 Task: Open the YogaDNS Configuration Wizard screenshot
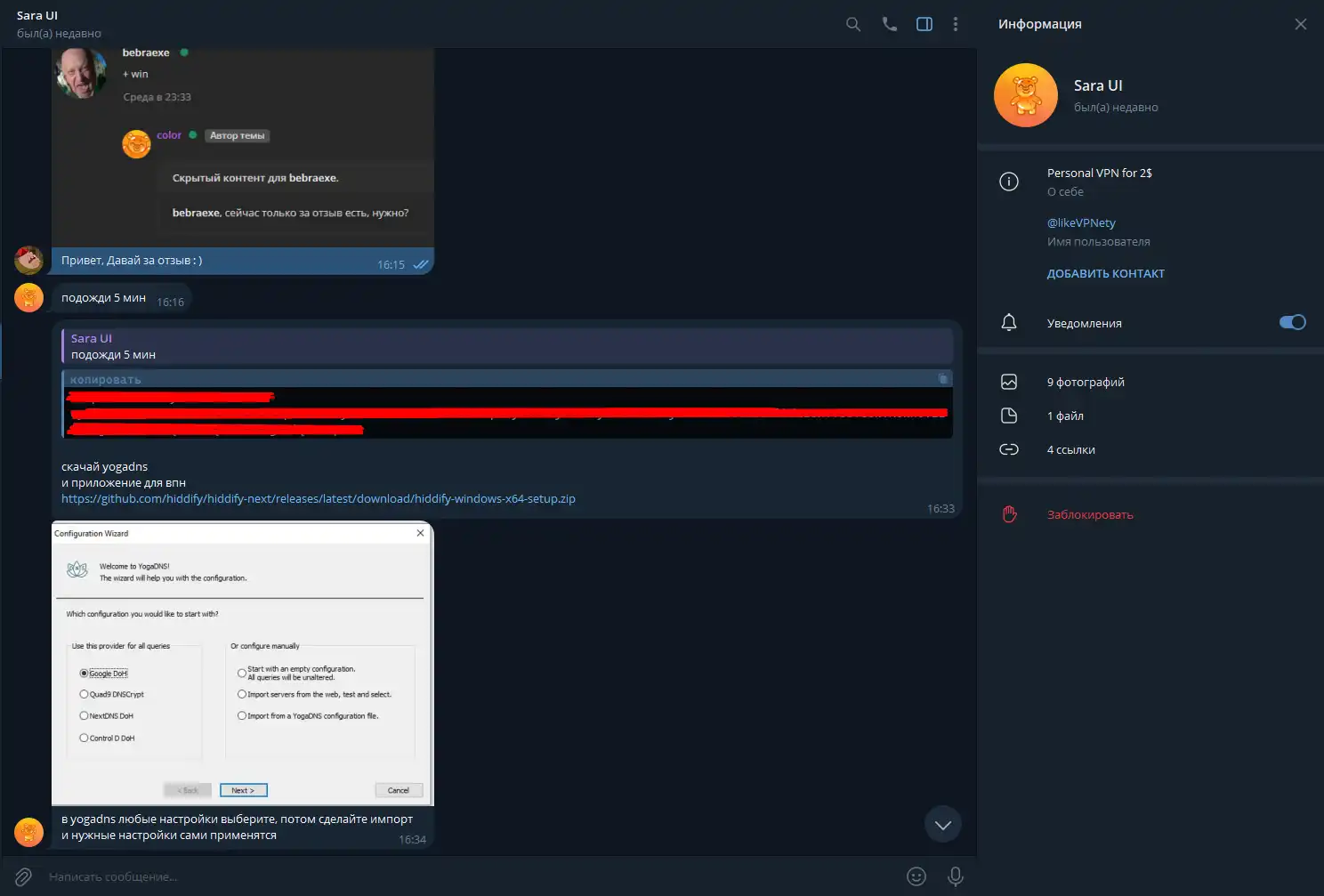pos(242,663)
